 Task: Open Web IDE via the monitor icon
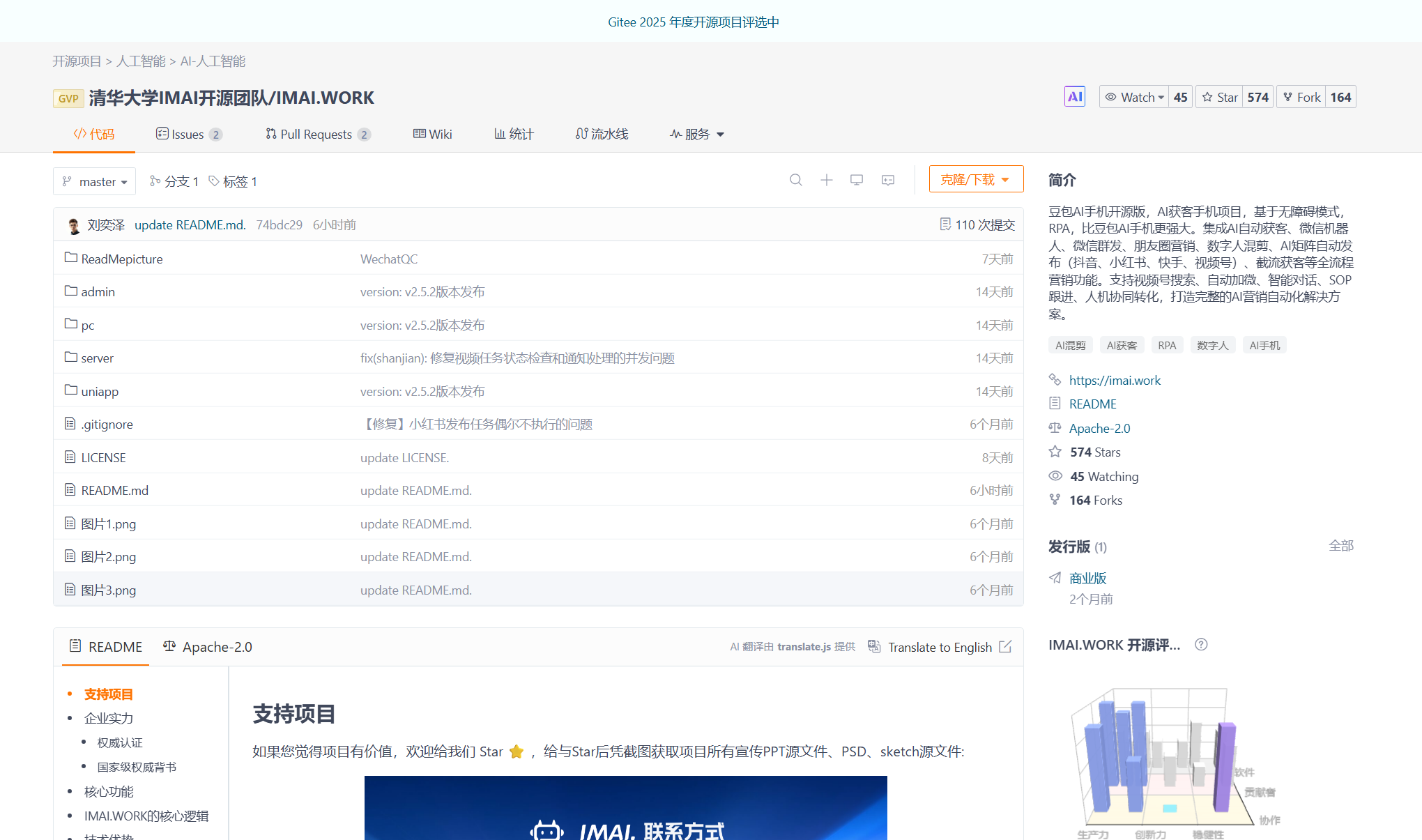[857, 180]
